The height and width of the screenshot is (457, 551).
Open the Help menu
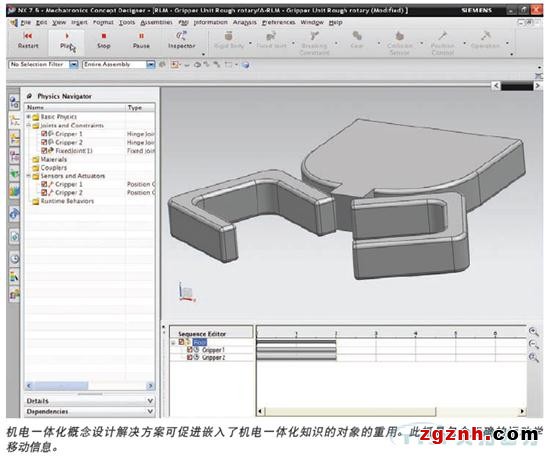(x=336, y=22)
